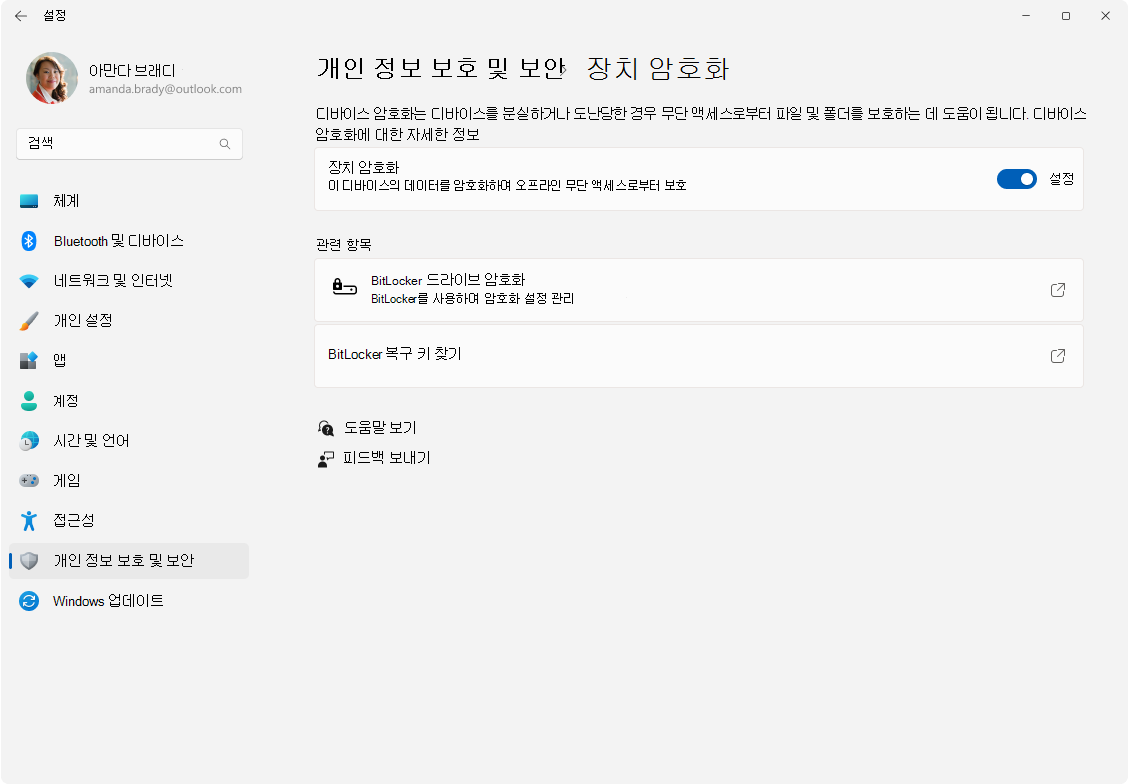Click the 피드백 보내기 feedback icon
The image size is (1128, 784).
pyautogui.click(x=326, y=459)
